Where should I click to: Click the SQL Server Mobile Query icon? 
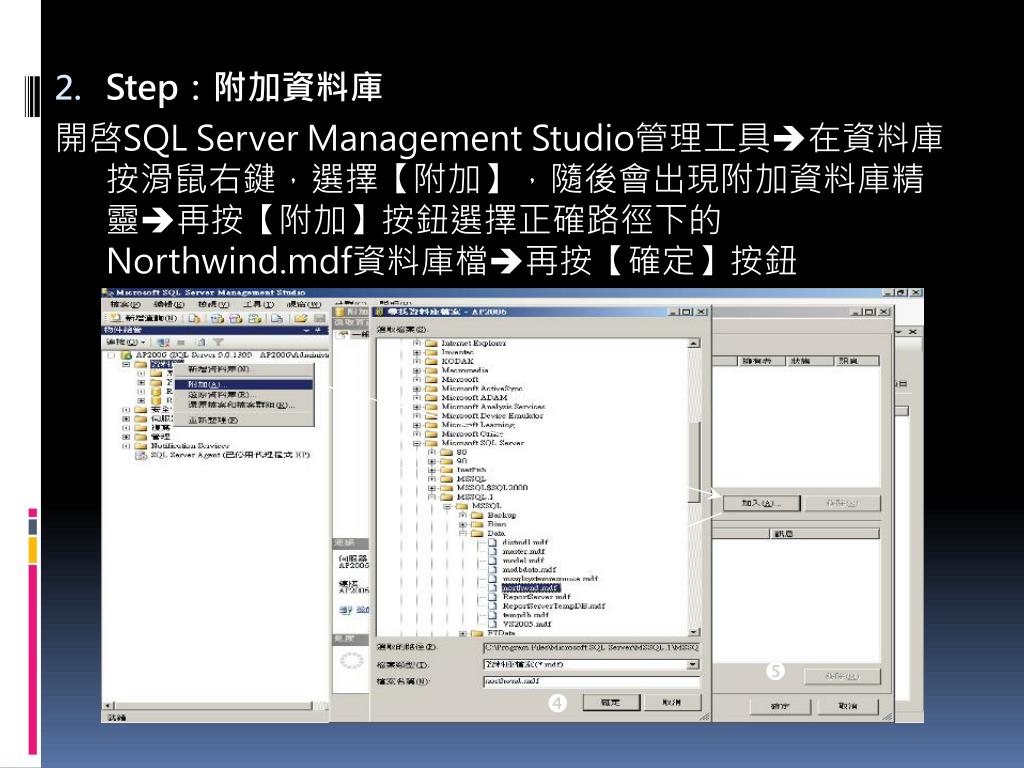coord(277,318)
